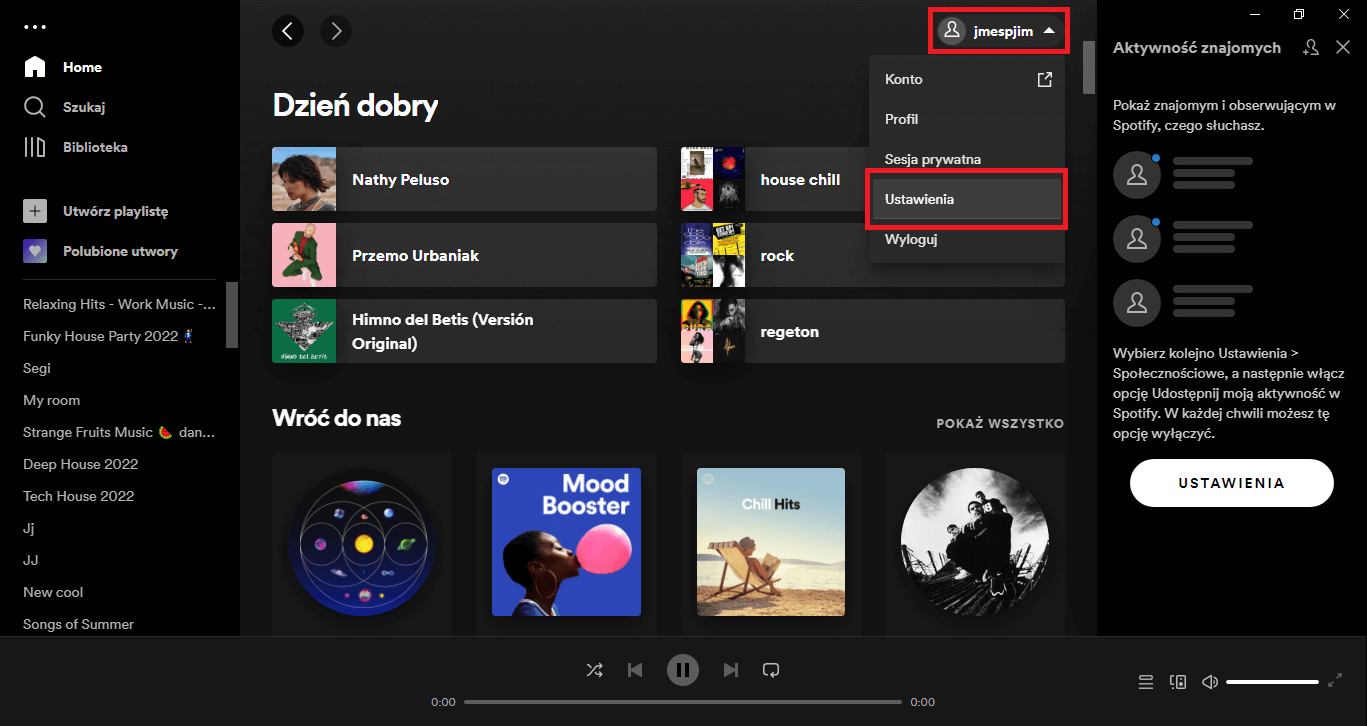Toggle shuffle playback
1367x726 pixels.
point(594,670)
